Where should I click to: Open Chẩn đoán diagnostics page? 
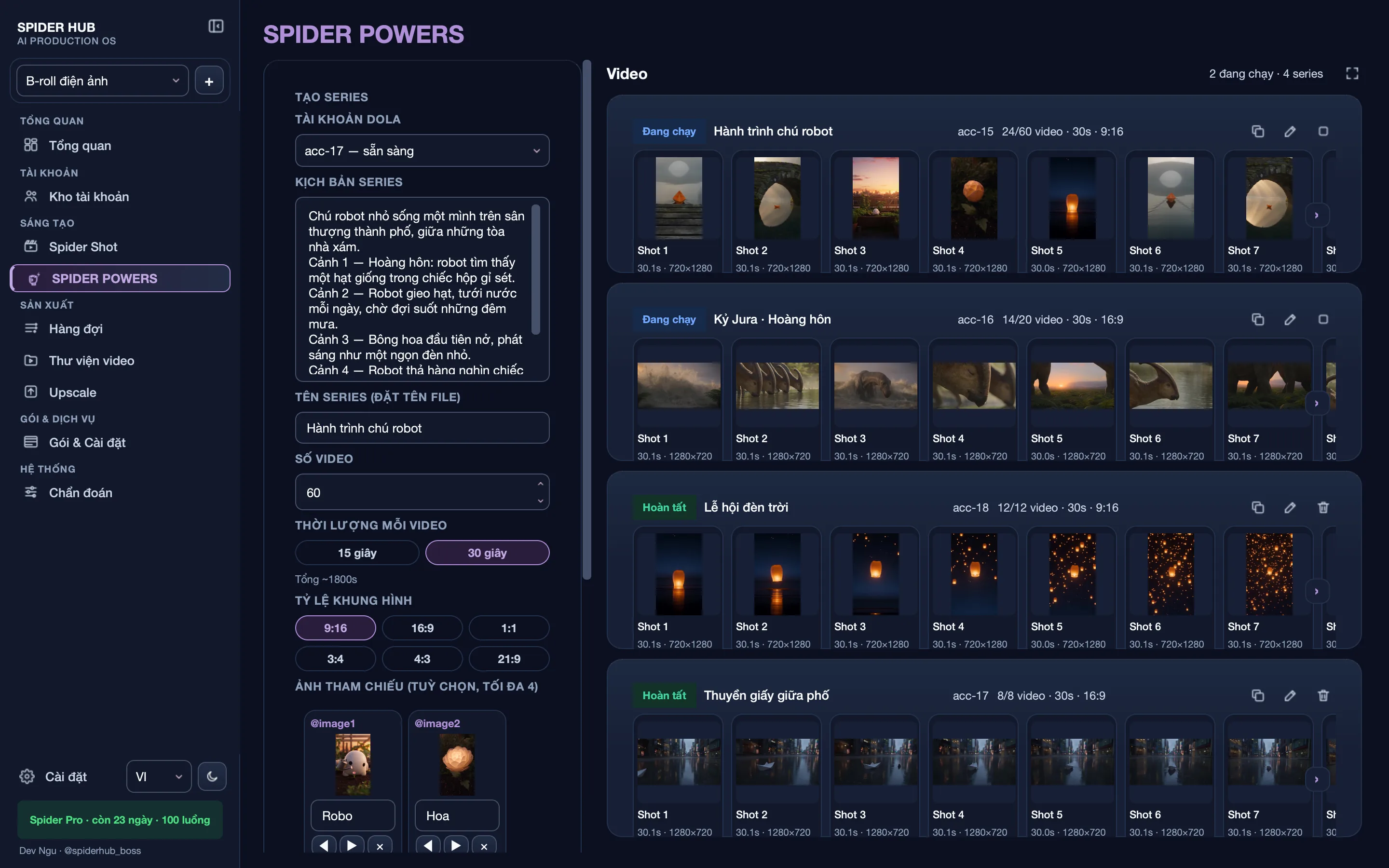pos(120,492)
